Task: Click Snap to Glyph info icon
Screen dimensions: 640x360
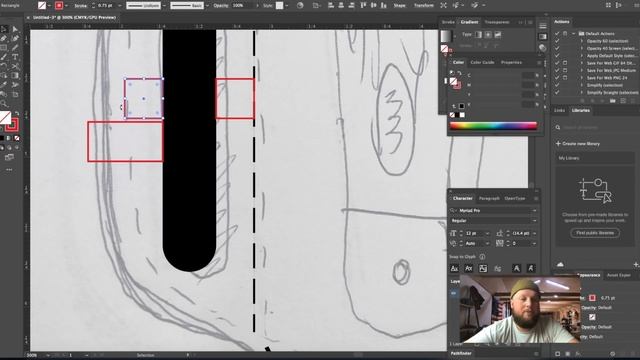Action: click(x=482, y=257)
